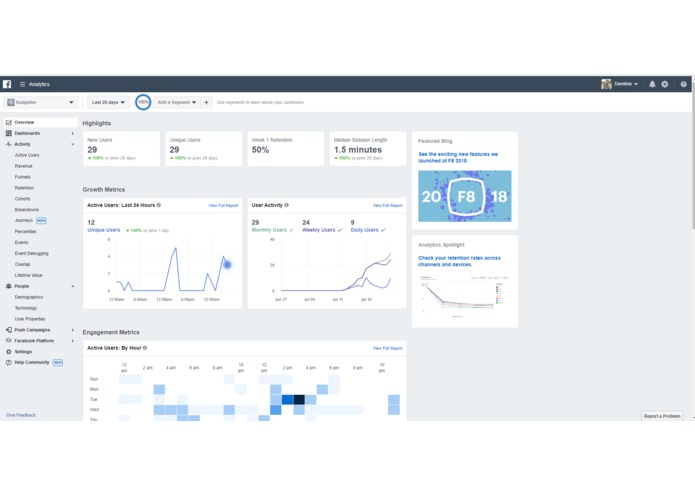The height and width of the screenshot is (494, 695).
Task: Click info icon beside Active Users: Last 24 Hours
Action: pyautogui.click(x=159, y=205)
